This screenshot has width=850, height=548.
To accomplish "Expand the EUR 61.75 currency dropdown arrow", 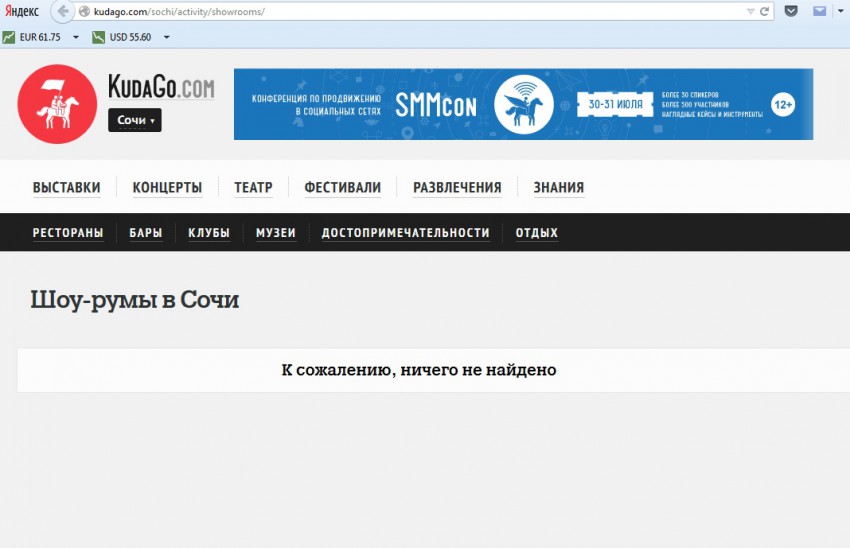I will (x=76, y=37).
